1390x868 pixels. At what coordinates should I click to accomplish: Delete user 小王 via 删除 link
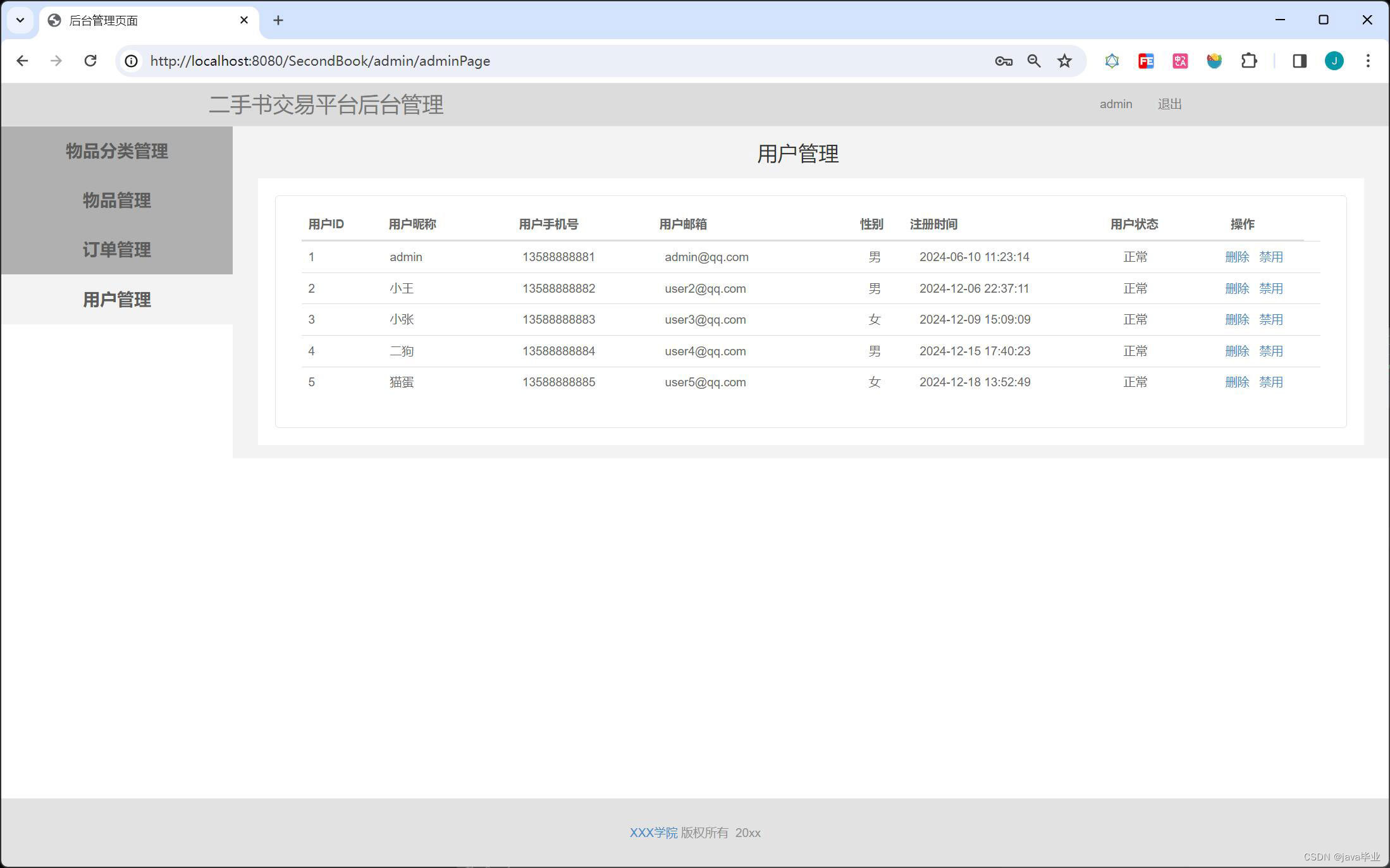[x=1236, y=288]
